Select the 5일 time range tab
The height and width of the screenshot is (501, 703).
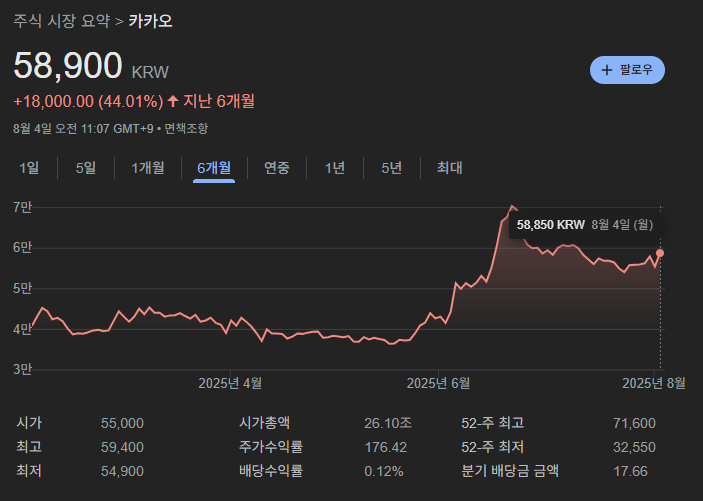tap(86, 168)
